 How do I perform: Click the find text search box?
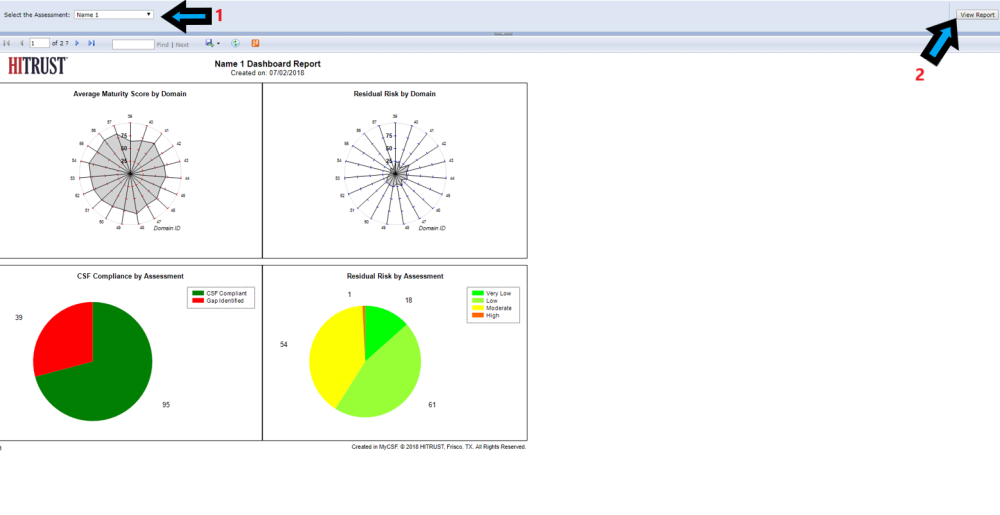[133, 45]
